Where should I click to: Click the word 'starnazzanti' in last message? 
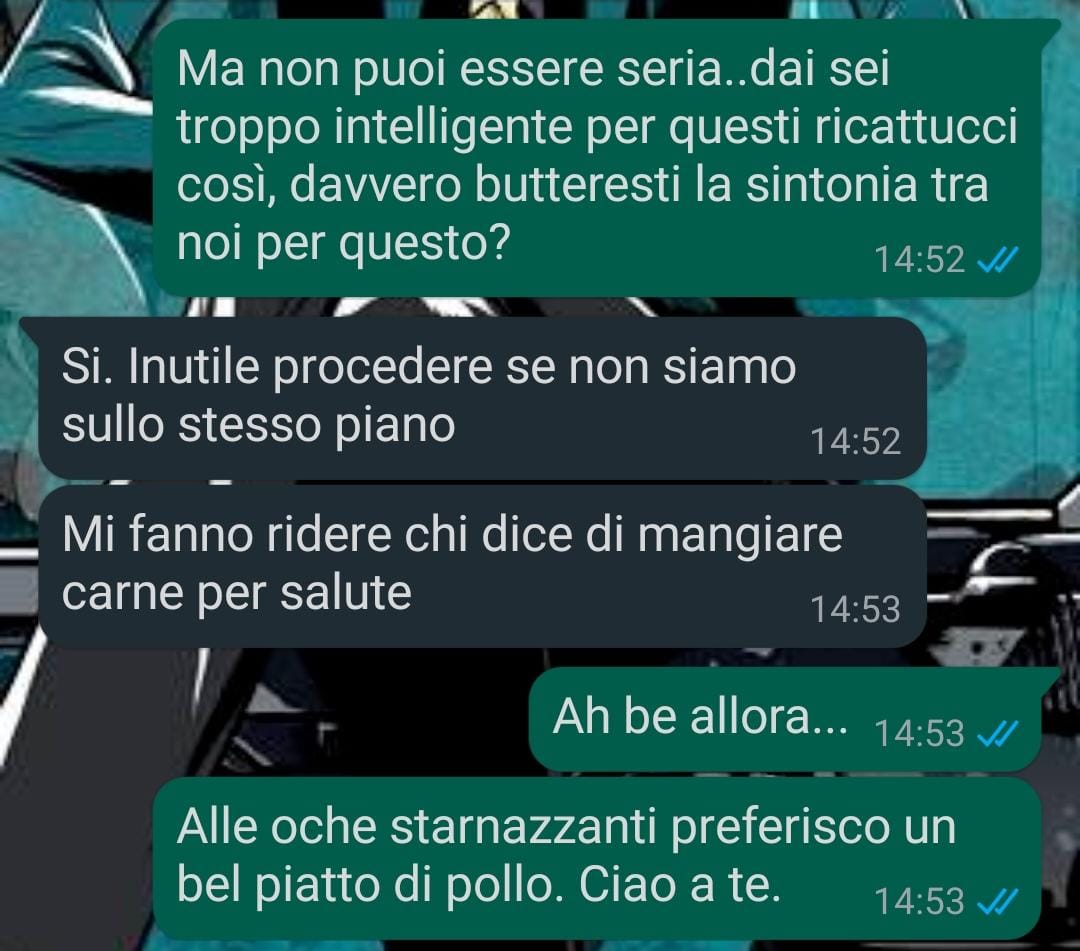523,826
